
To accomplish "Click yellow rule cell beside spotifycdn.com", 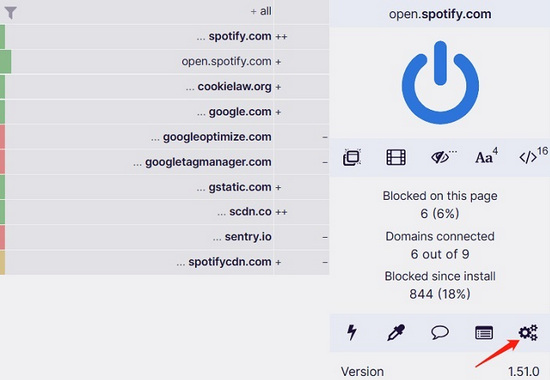I will point(2,262).
